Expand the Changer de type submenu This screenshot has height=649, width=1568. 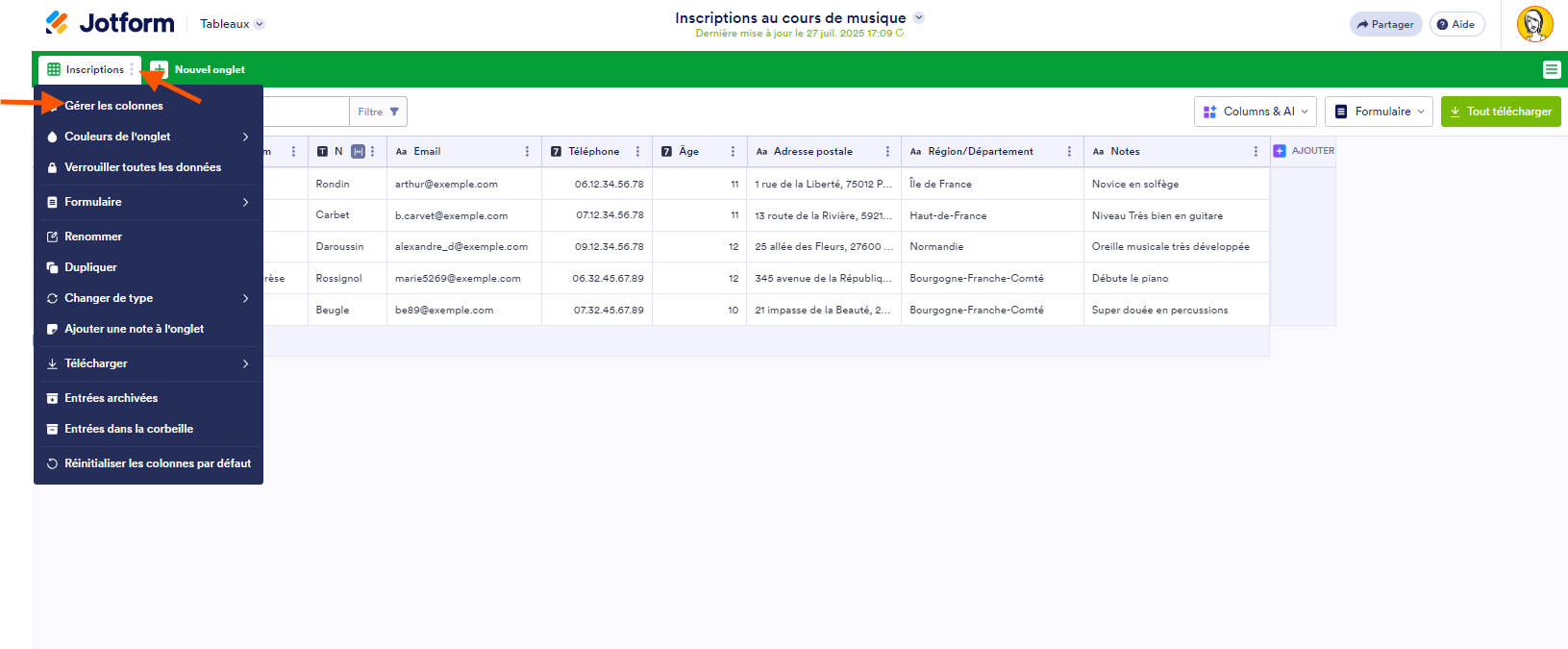149,298
